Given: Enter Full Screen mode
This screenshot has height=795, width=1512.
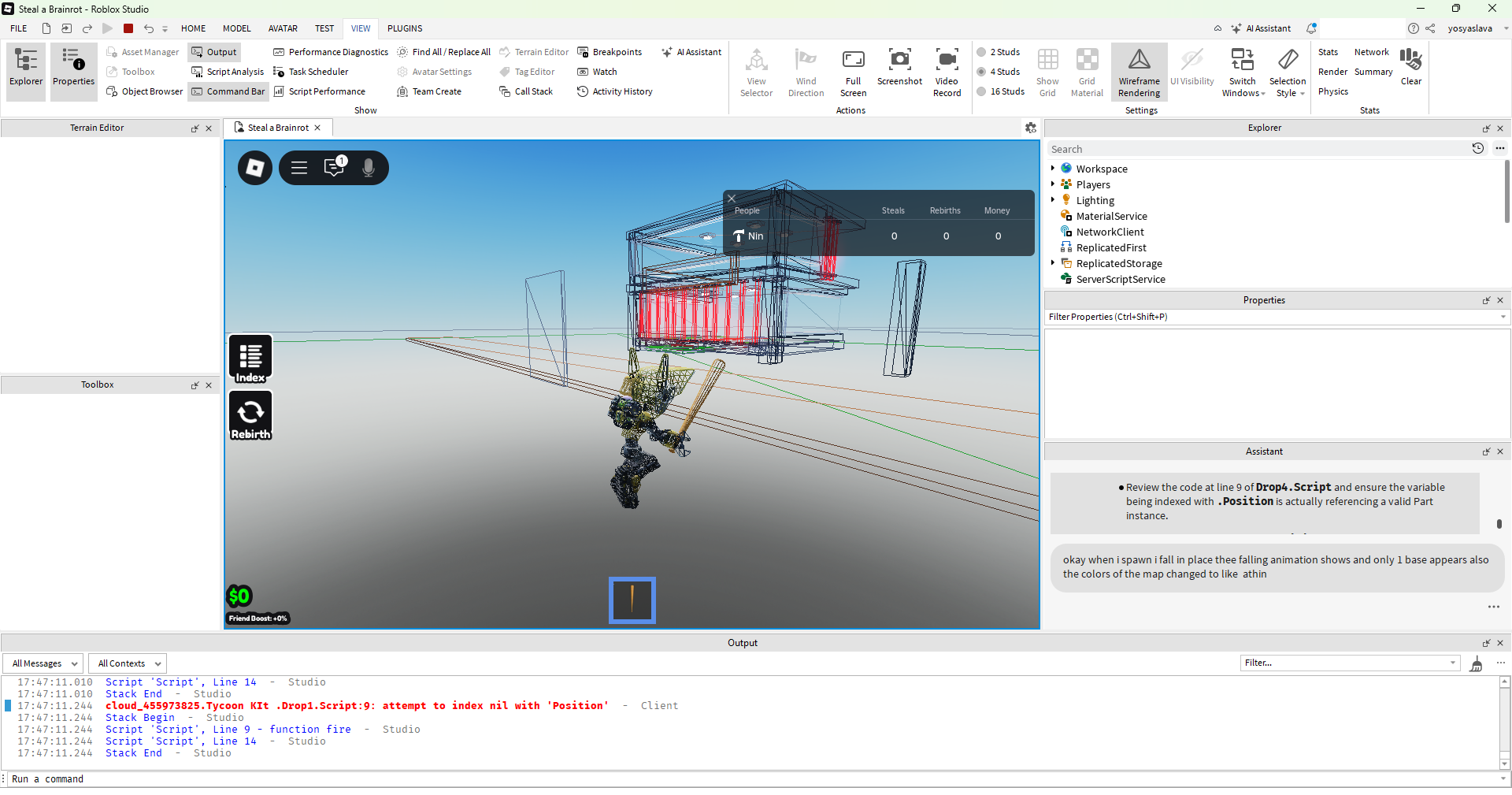Looking at the screenshot, I should click(x=853, y=72).
